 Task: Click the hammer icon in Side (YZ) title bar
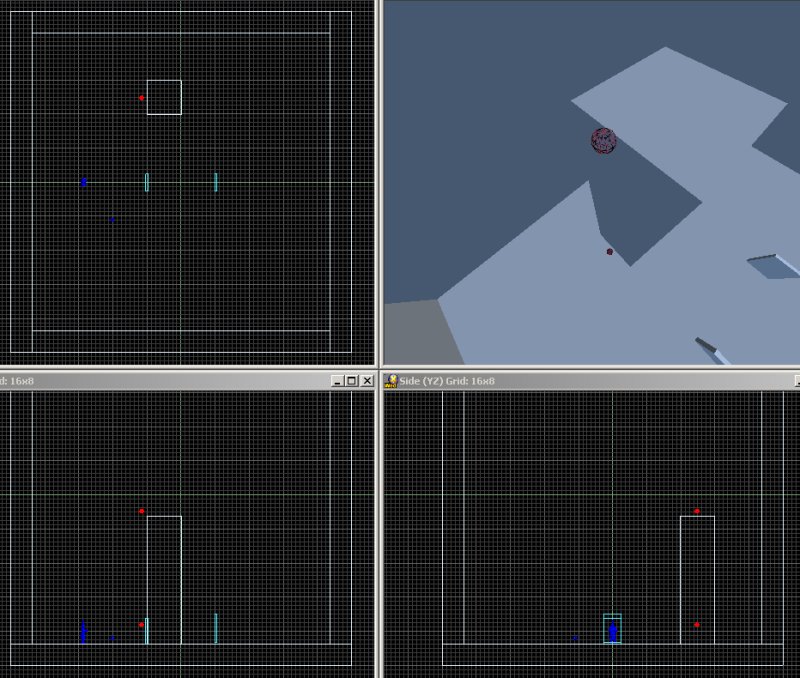392,381
